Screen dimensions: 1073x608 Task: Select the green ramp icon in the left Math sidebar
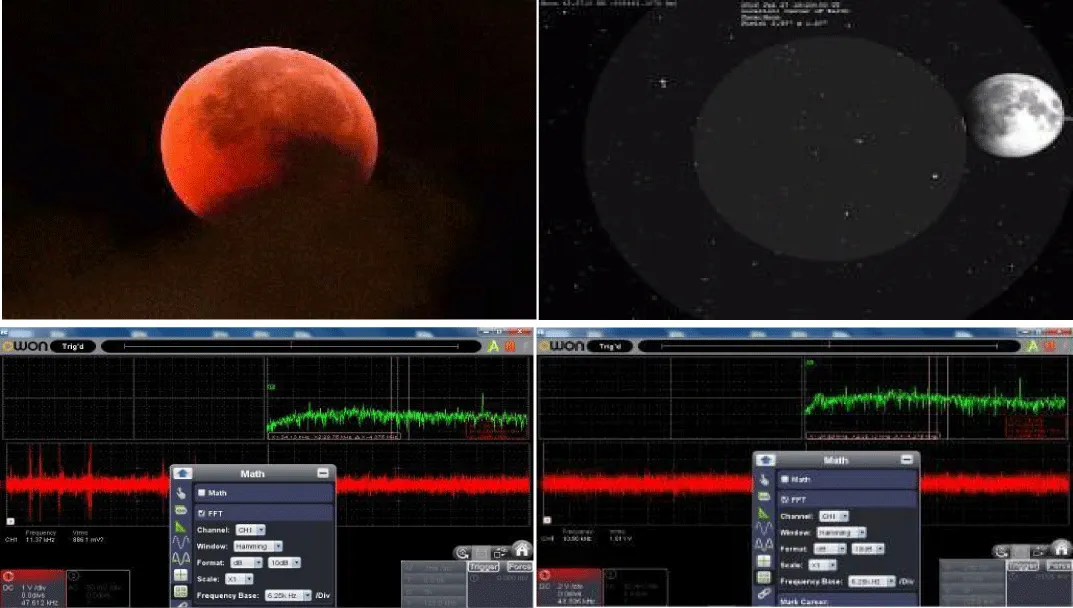181,526
